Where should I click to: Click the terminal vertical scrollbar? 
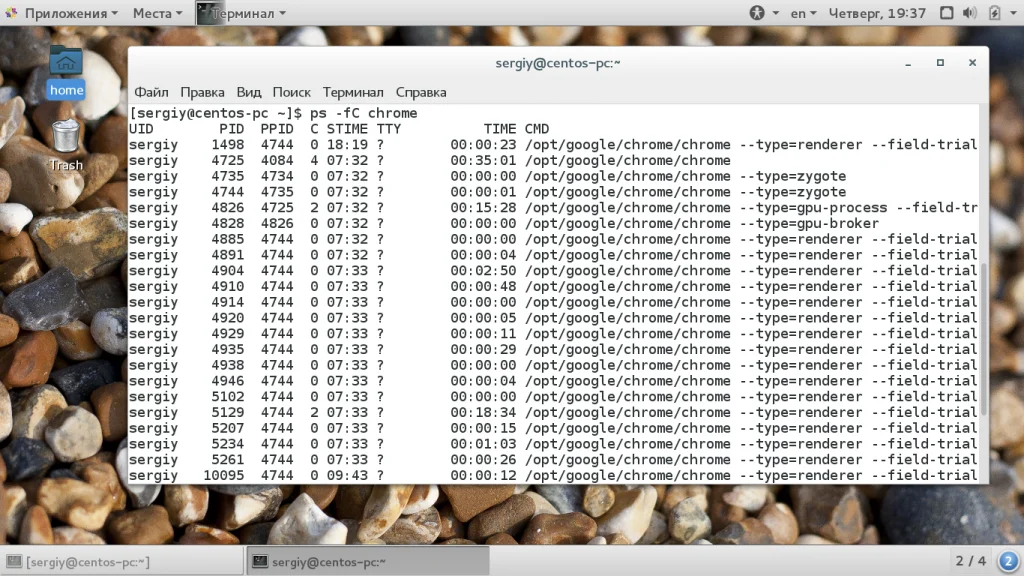point(983,340)
